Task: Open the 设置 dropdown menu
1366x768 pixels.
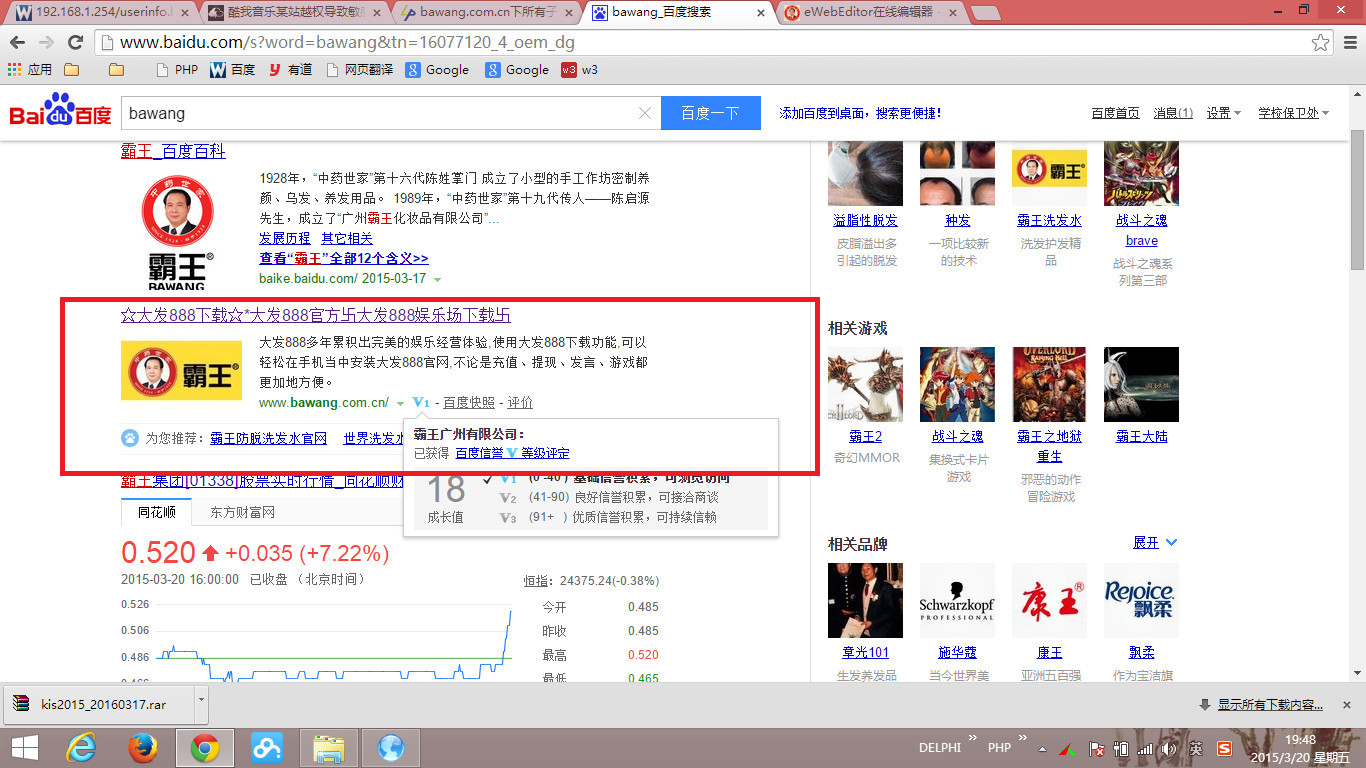Action: [x=1224, y=113]
